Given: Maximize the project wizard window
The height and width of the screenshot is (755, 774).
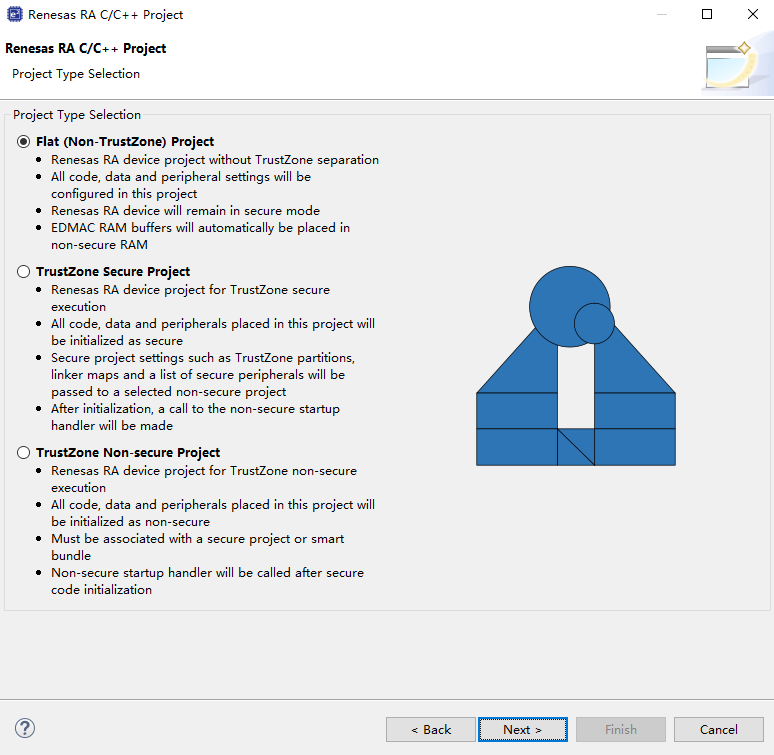Looking at the screenshot, I should tap(707, 14).
